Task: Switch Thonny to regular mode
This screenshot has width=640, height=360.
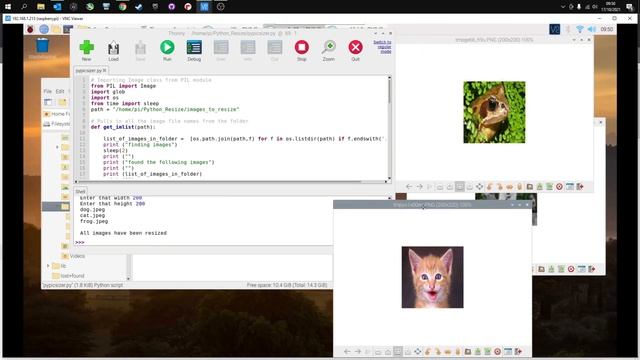Action: pyautogui.click(x=382, y=47)
